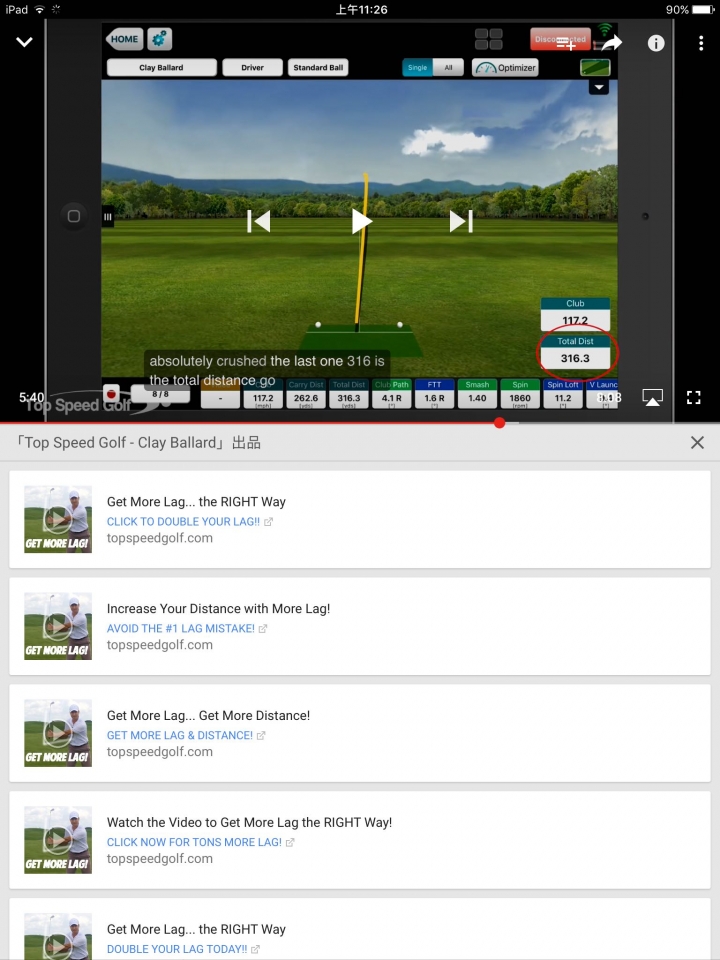Viewport: 720px width, 960px height.
Task: Tap the red record button in golf app
Action: (111, 394)
